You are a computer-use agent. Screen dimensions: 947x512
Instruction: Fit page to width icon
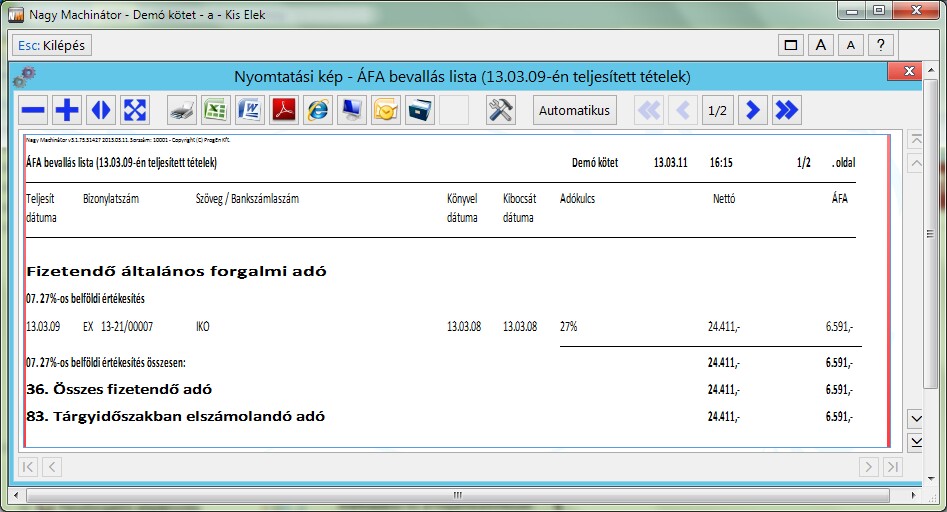point(101,110)
